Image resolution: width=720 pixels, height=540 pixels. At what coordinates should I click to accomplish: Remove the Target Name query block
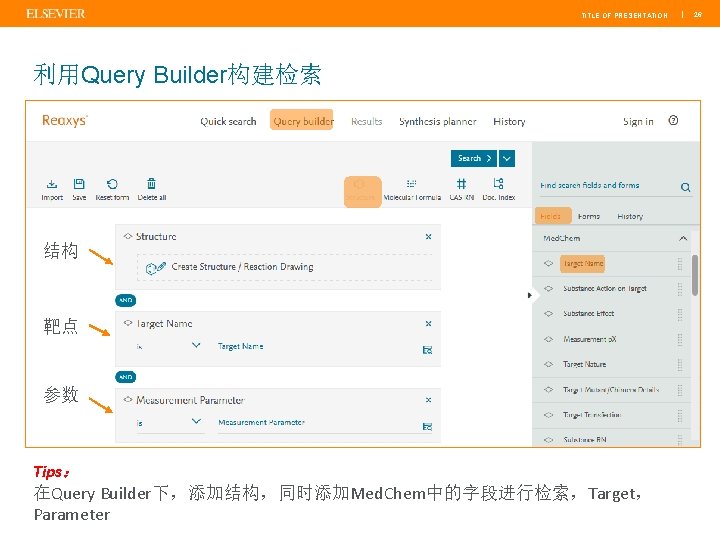[x=428, y=324]
